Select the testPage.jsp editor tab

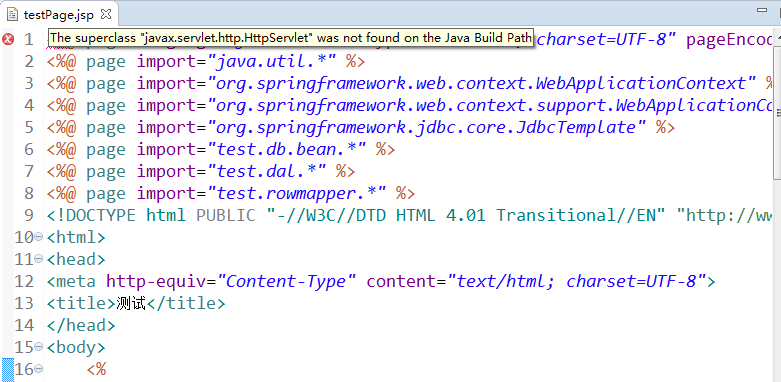click(58, 14)
